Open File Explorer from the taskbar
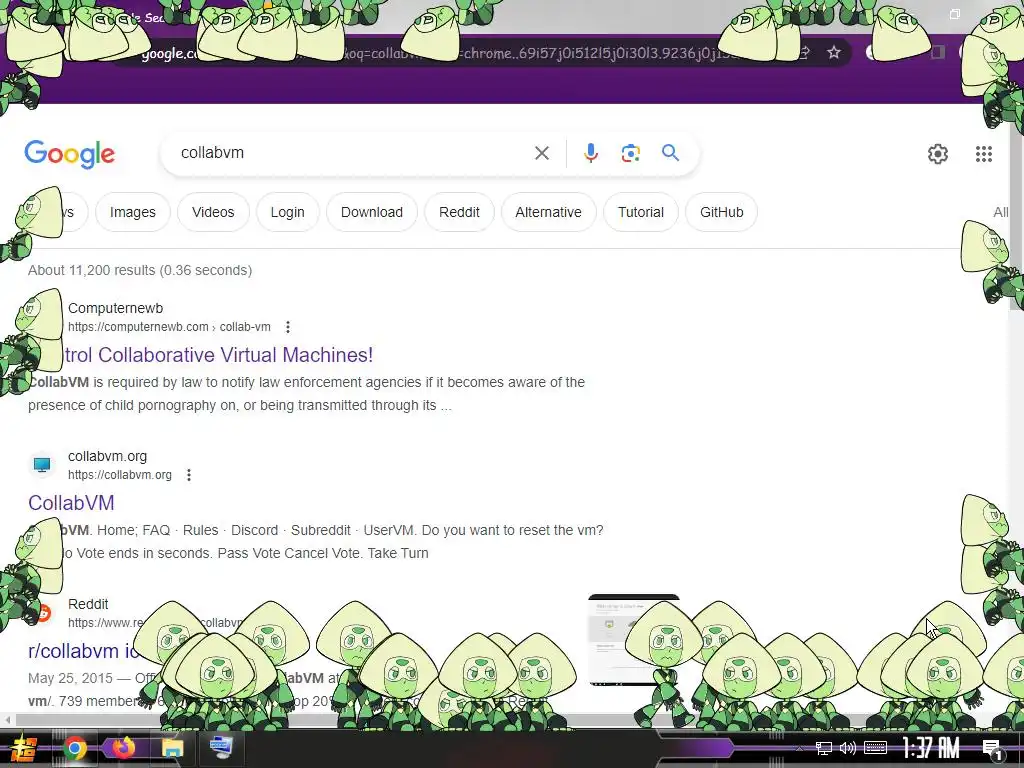Screen dimensions: 1024x768 click(x=172, y=748)
